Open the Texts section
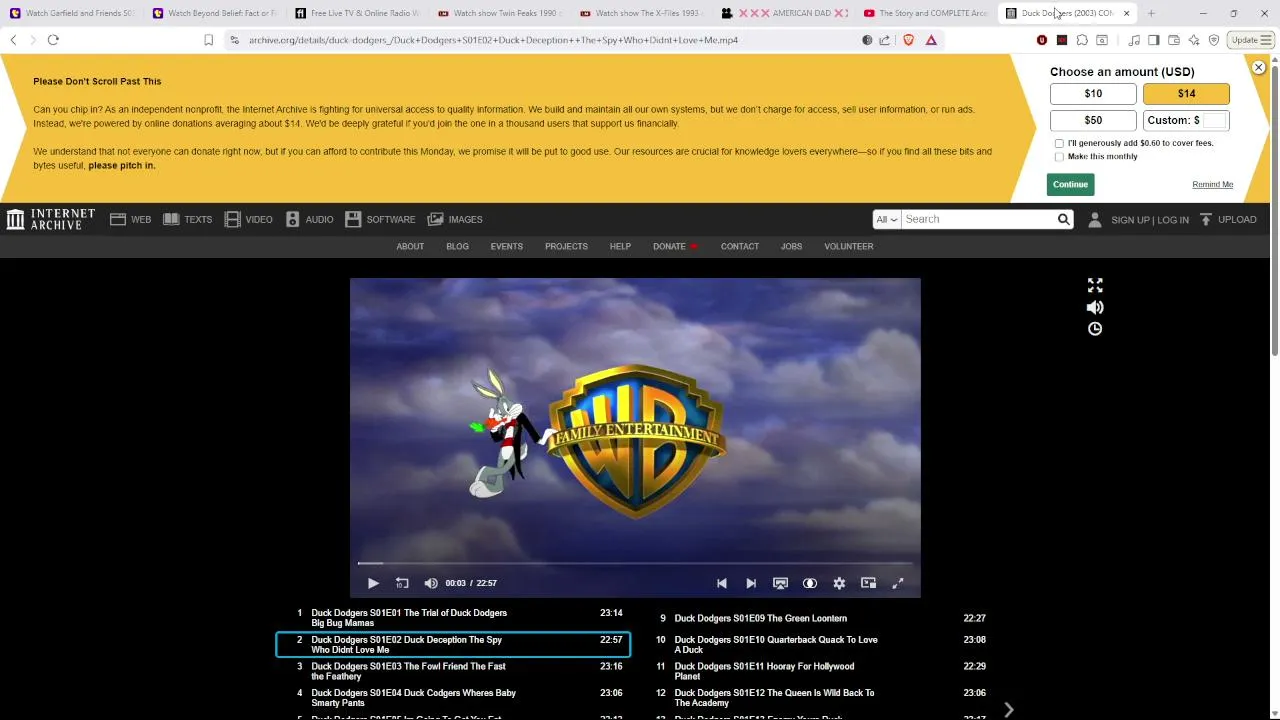Image resolution: width=1280 pixels, height=720 pixels. tap(188, 219)
